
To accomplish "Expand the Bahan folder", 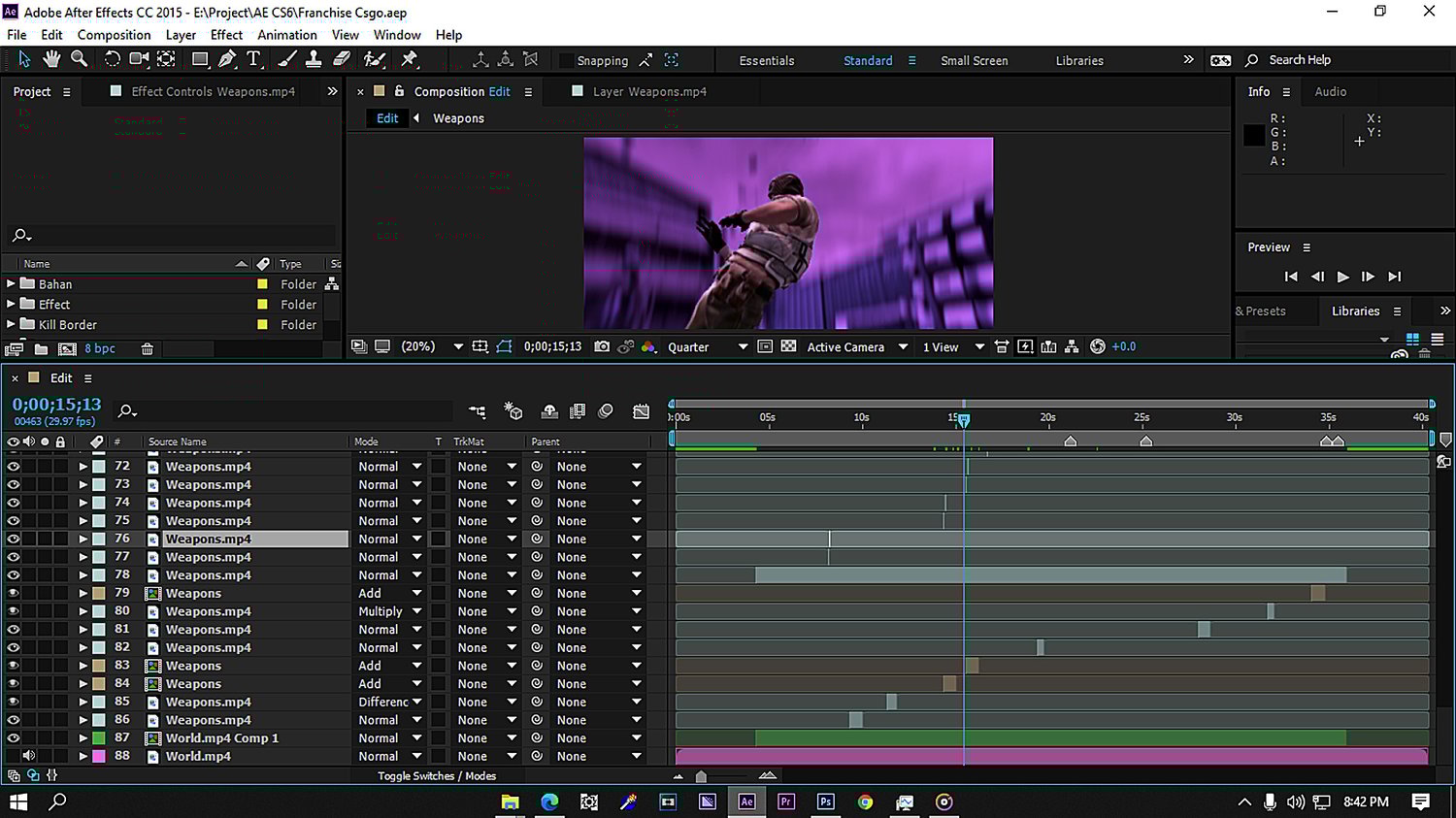I will [x=12, y=284].
